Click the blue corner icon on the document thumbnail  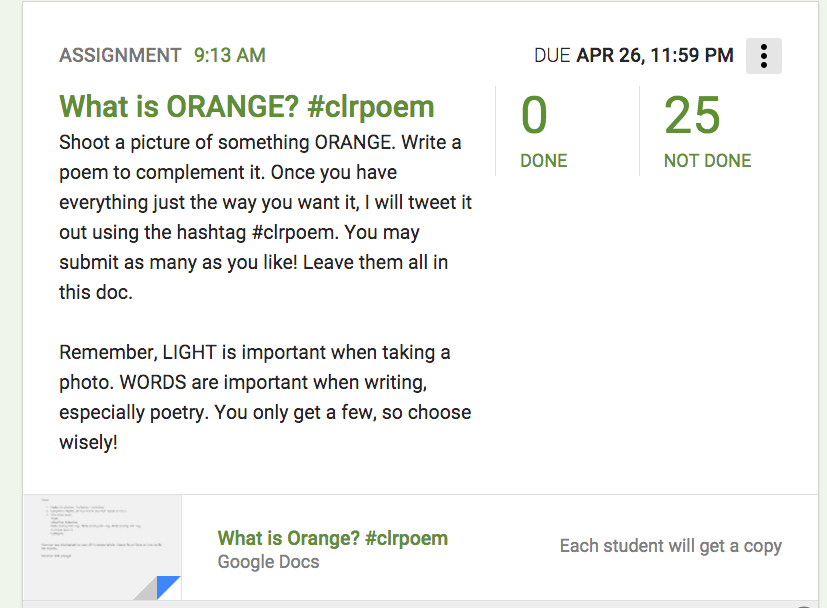pyautogui.click(x=167, y=587)
